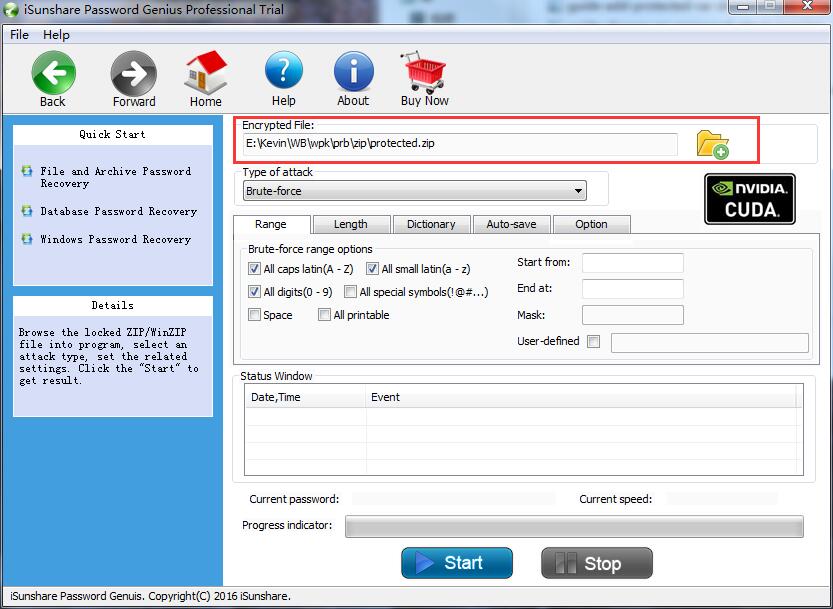Click the User-defined characters text field
This screenshot has height=609, width=833.
point(710,343)
